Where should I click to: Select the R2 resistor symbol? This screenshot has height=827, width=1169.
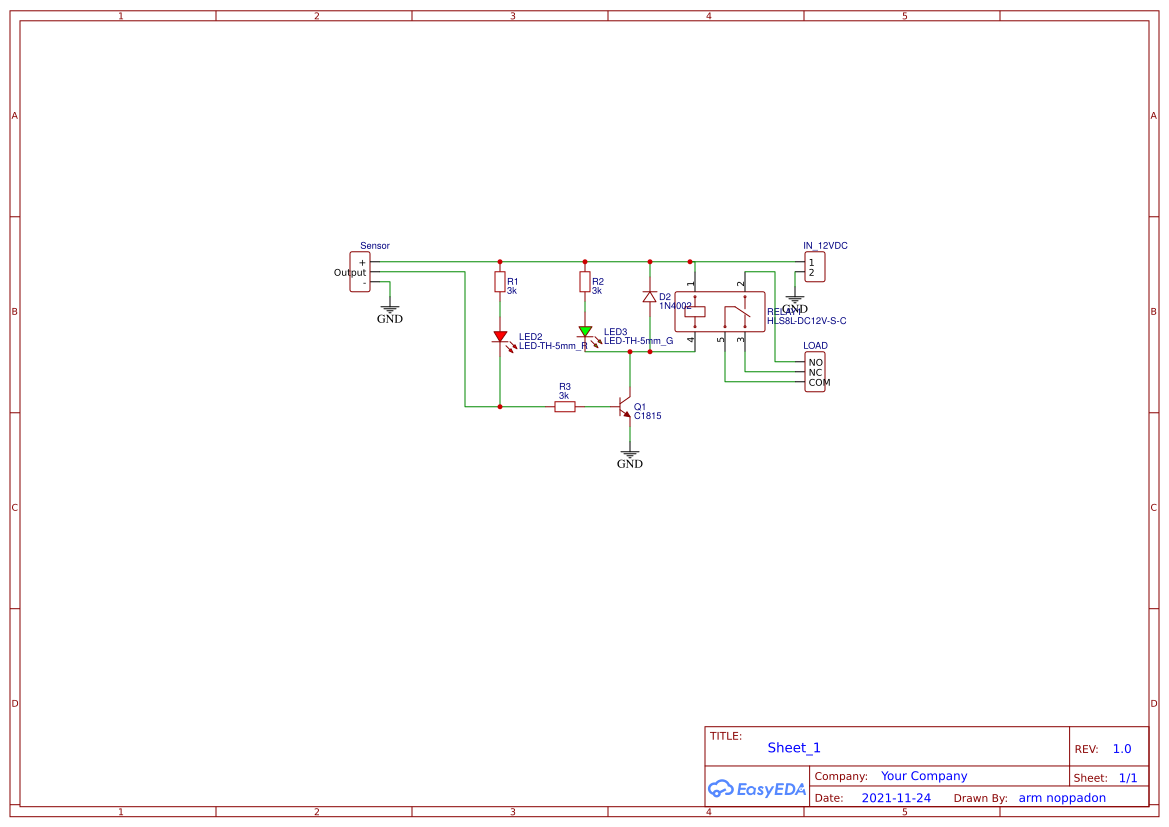pos(584,282)
